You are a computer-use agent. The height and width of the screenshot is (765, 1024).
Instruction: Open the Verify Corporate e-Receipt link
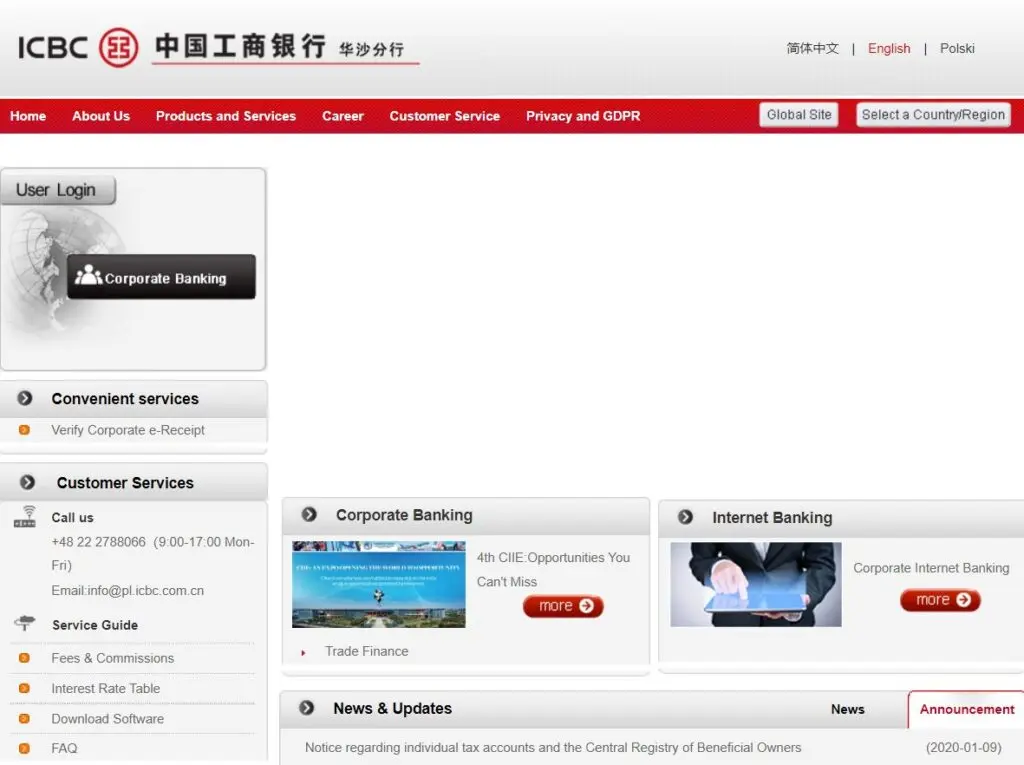pyautogui.click(x=128, y=430)
